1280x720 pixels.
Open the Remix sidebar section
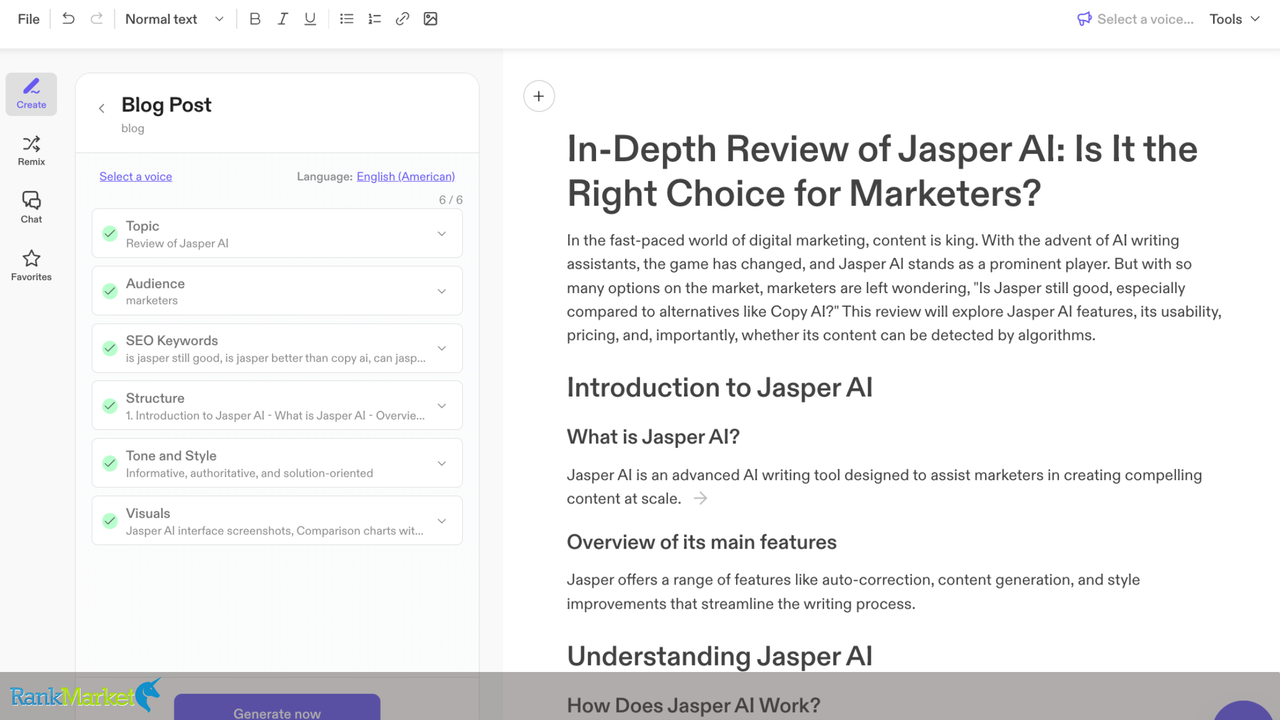coord(31,151)
